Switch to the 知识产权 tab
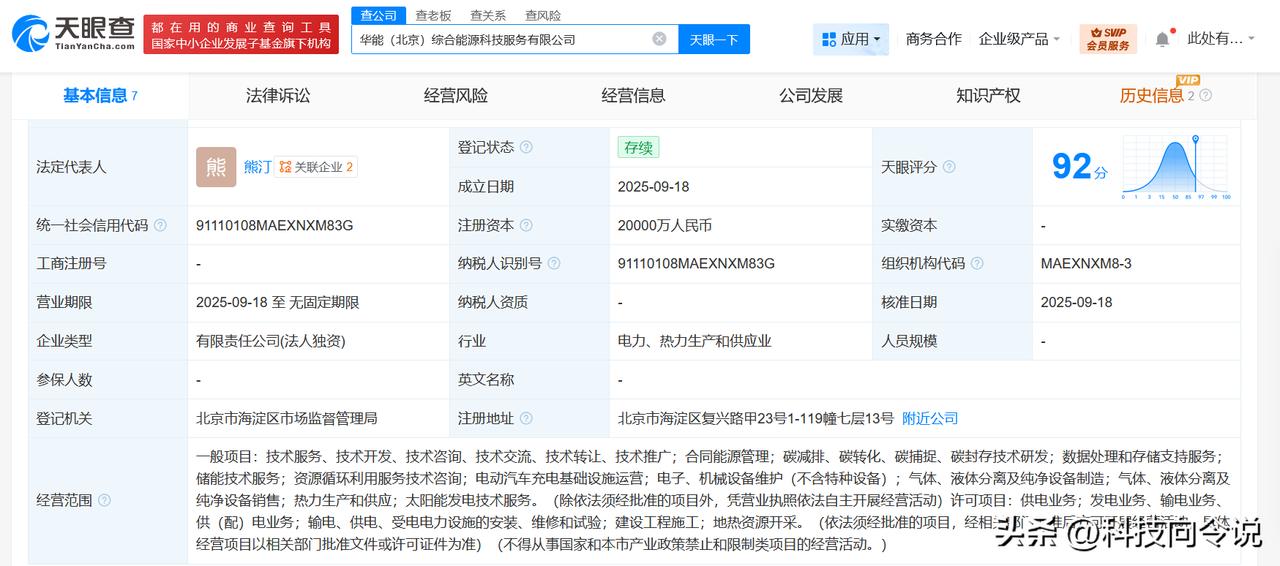1280x566 pixels. [988, 96]
